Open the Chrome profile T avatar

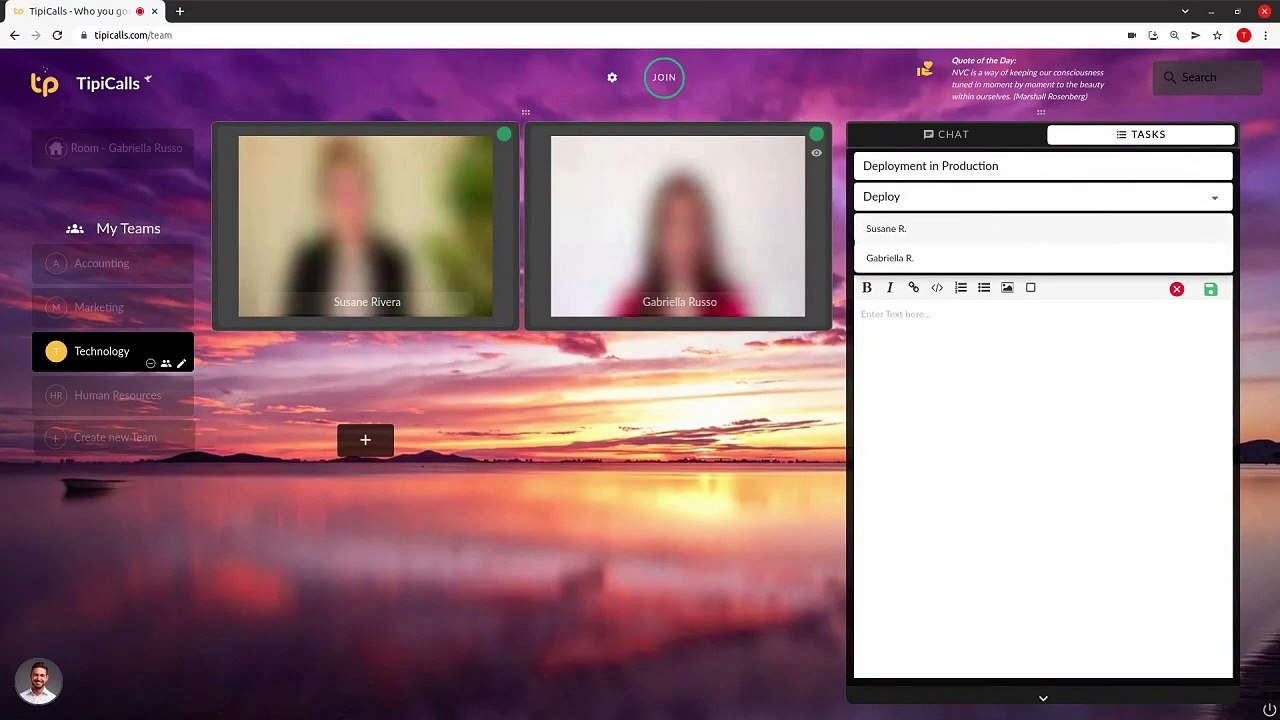coord(1243,35)
